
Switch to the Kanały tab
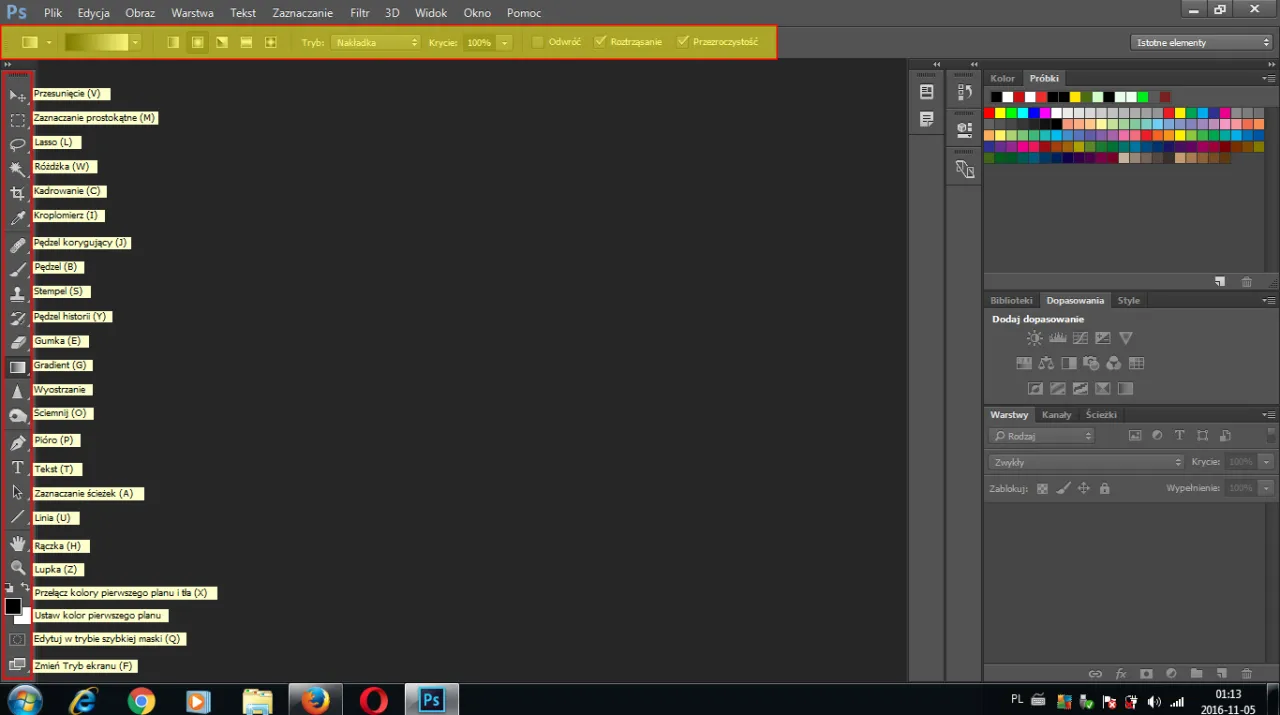1056,414
